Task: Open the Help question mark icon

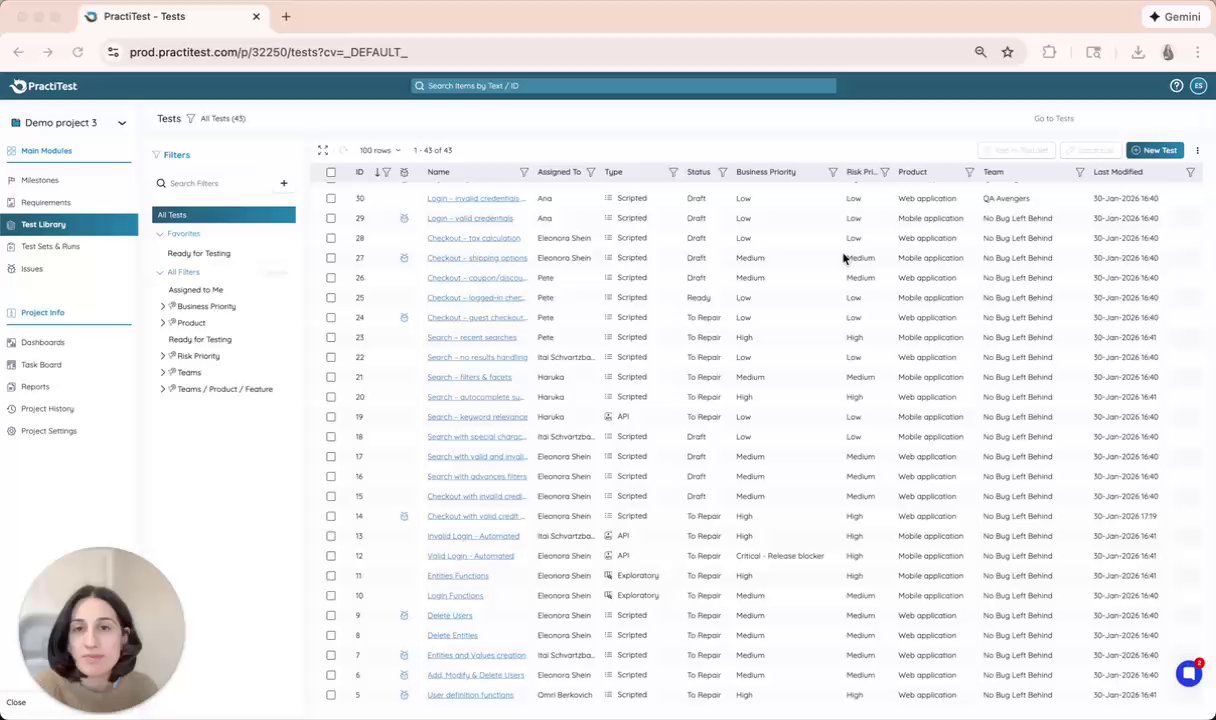Action: coord(1176,86)
